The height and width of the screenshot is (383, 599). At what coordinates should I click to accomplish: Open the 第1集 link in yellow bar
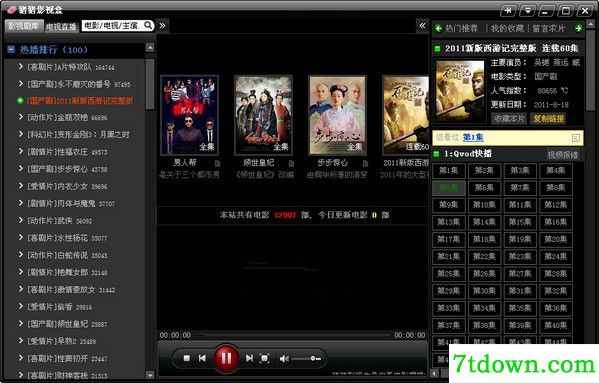point(473,137)
